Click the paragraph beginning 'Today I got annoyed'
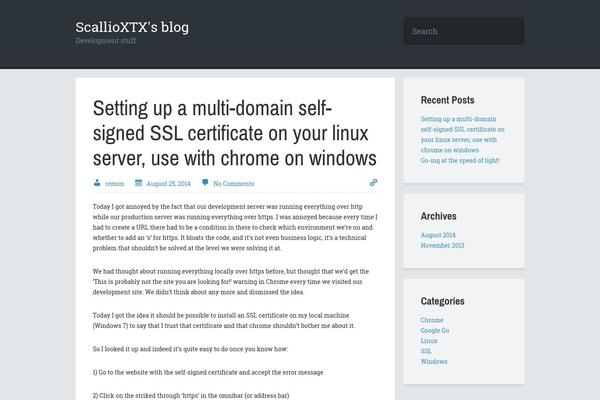600x400 pixels. point(235,227)
